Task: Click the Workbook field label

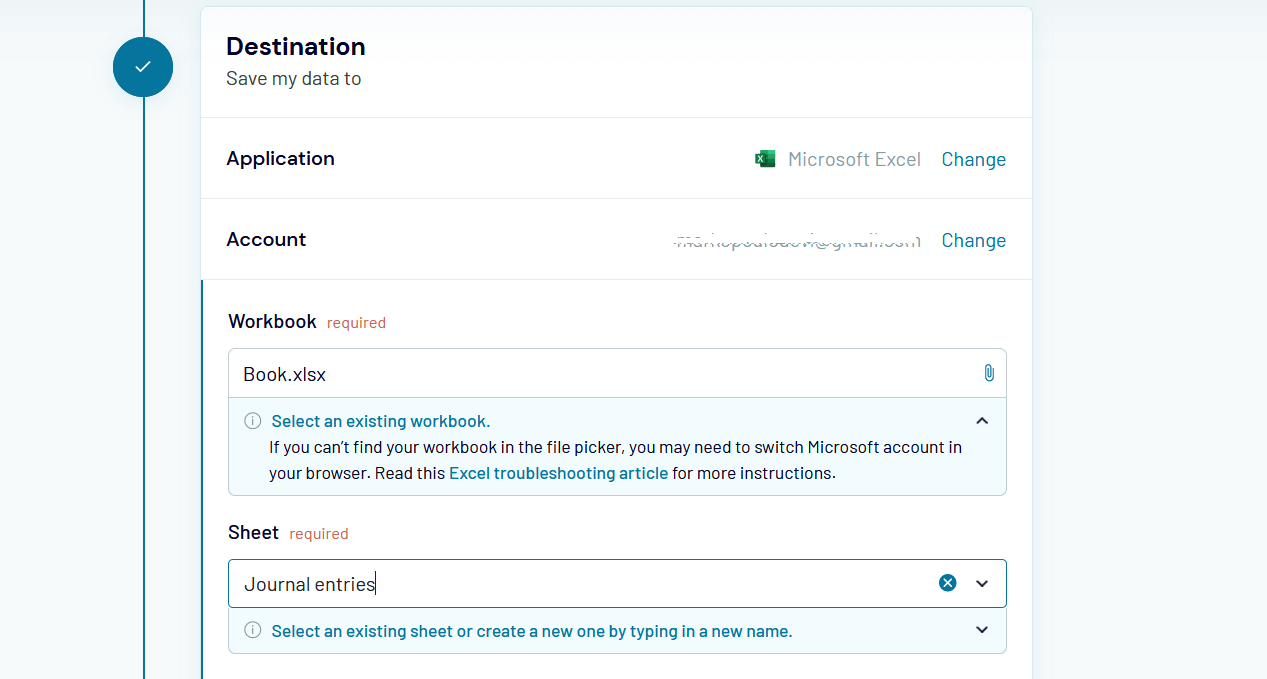Action: [x=272, y=321]
